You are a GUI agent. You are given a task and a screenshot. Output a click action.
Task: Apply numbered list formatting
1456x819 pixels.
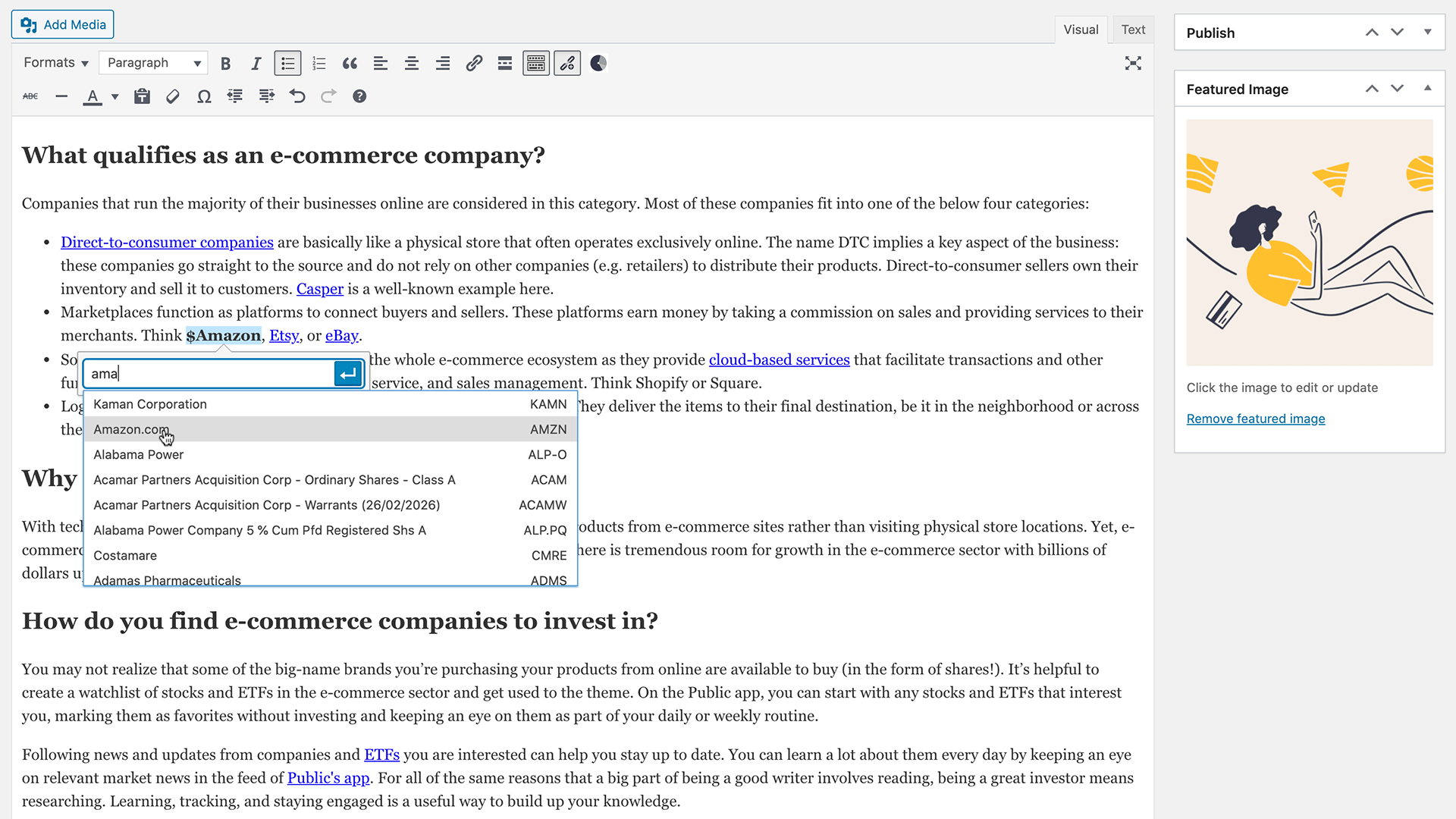(x=318, y=63)
